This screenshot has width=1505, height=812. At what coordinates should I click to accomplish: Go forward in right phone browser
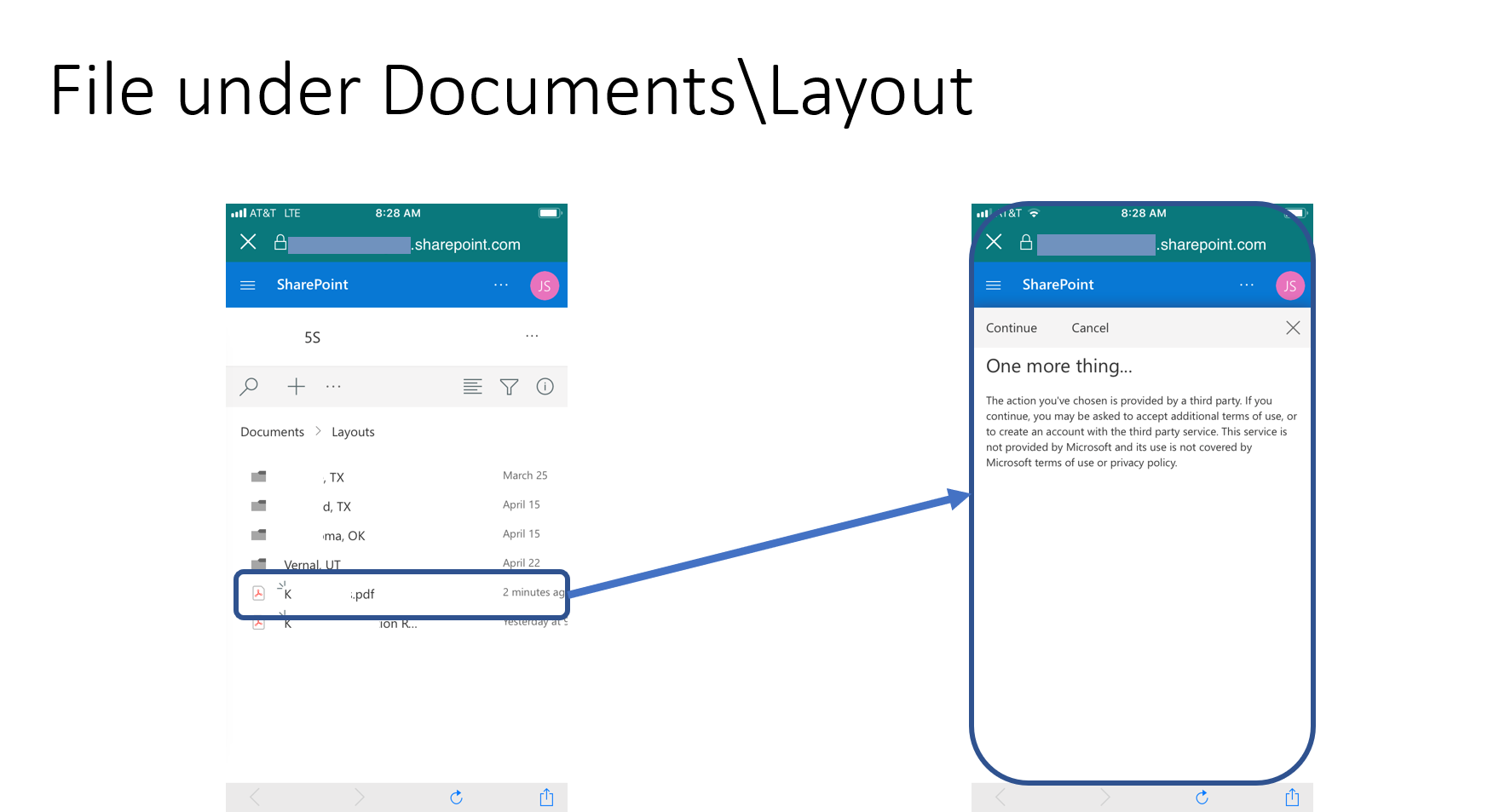pos(1104,798)
